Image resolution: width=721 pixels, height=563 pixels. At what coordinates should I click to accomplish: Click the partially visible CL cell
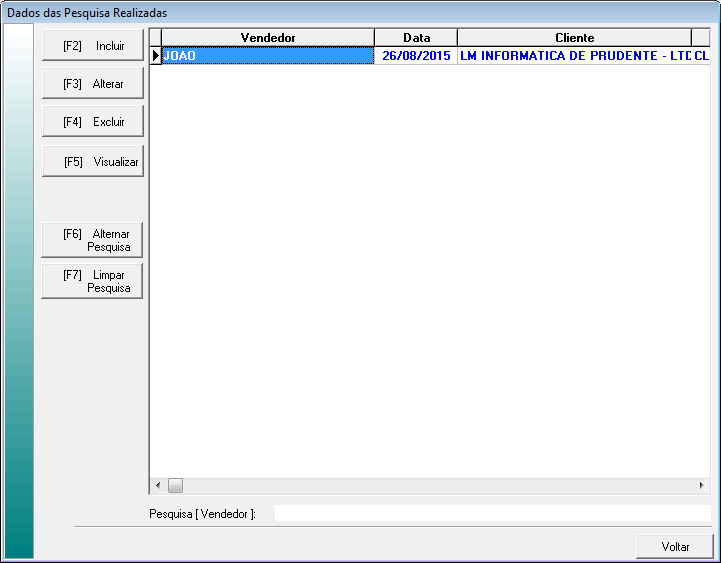[701, 56]
